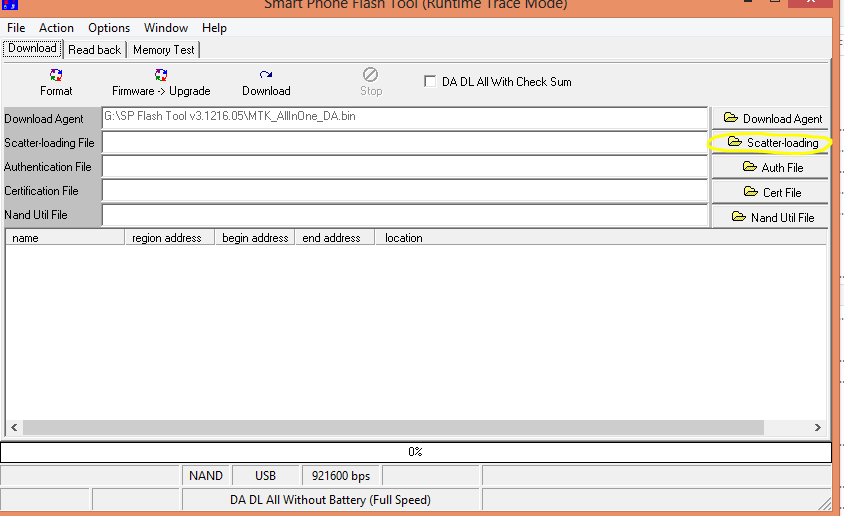The image size is (844, 516).
Task: Click the location column header
Action: pyautogui.click(x=601, y=238)
